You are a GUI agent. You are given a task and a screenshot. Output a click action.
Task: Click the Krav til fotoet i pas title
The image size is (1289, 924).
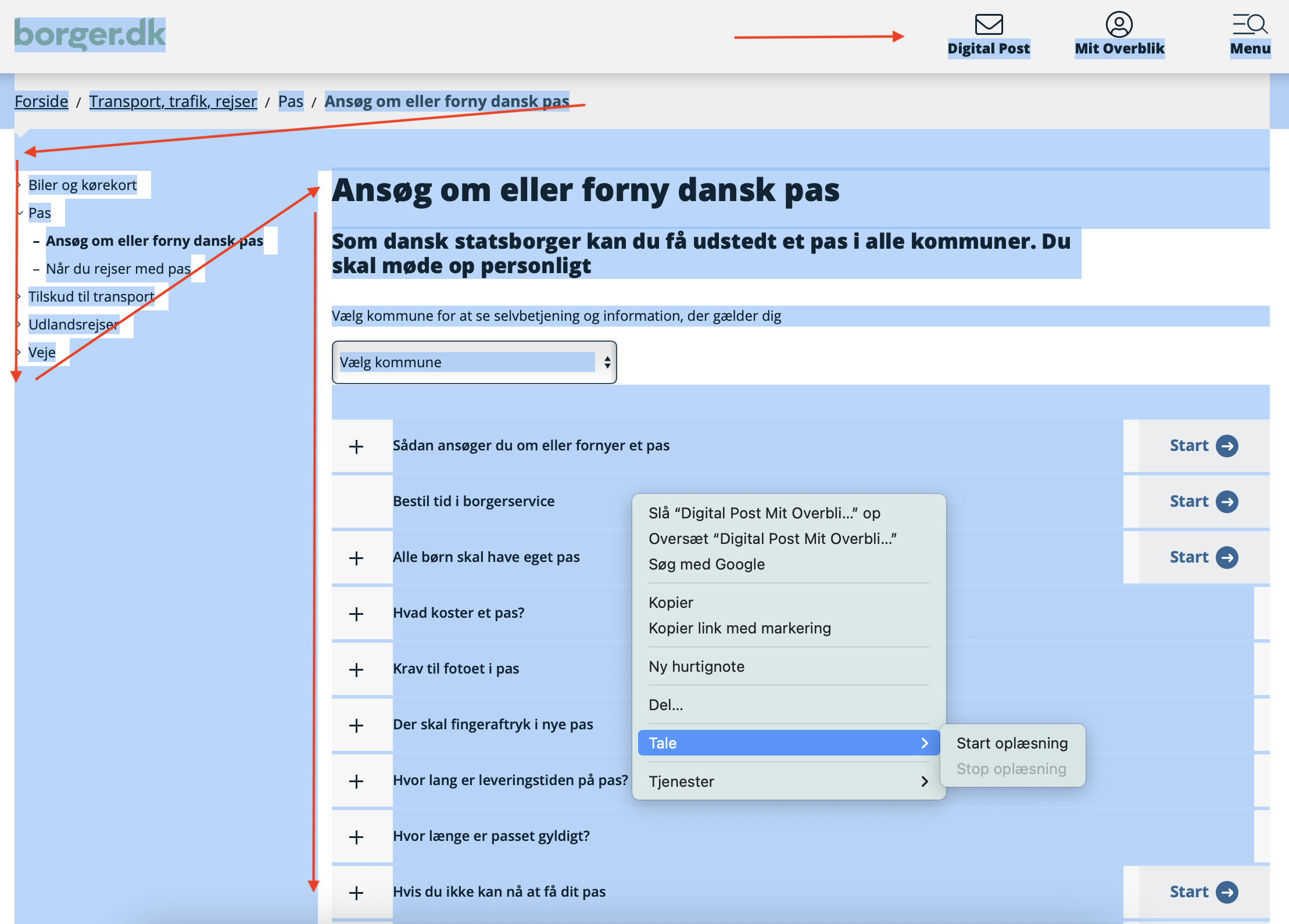click(456, 668)
